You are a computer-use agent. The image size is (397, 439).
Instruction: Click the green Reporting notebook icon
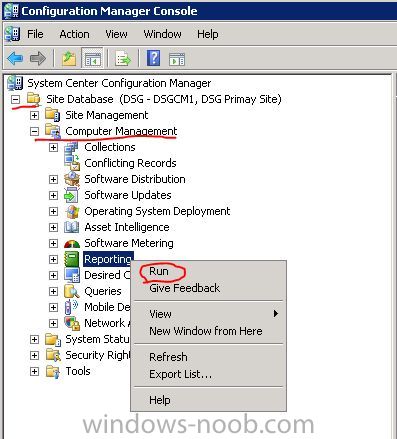[x=72, y=259]
